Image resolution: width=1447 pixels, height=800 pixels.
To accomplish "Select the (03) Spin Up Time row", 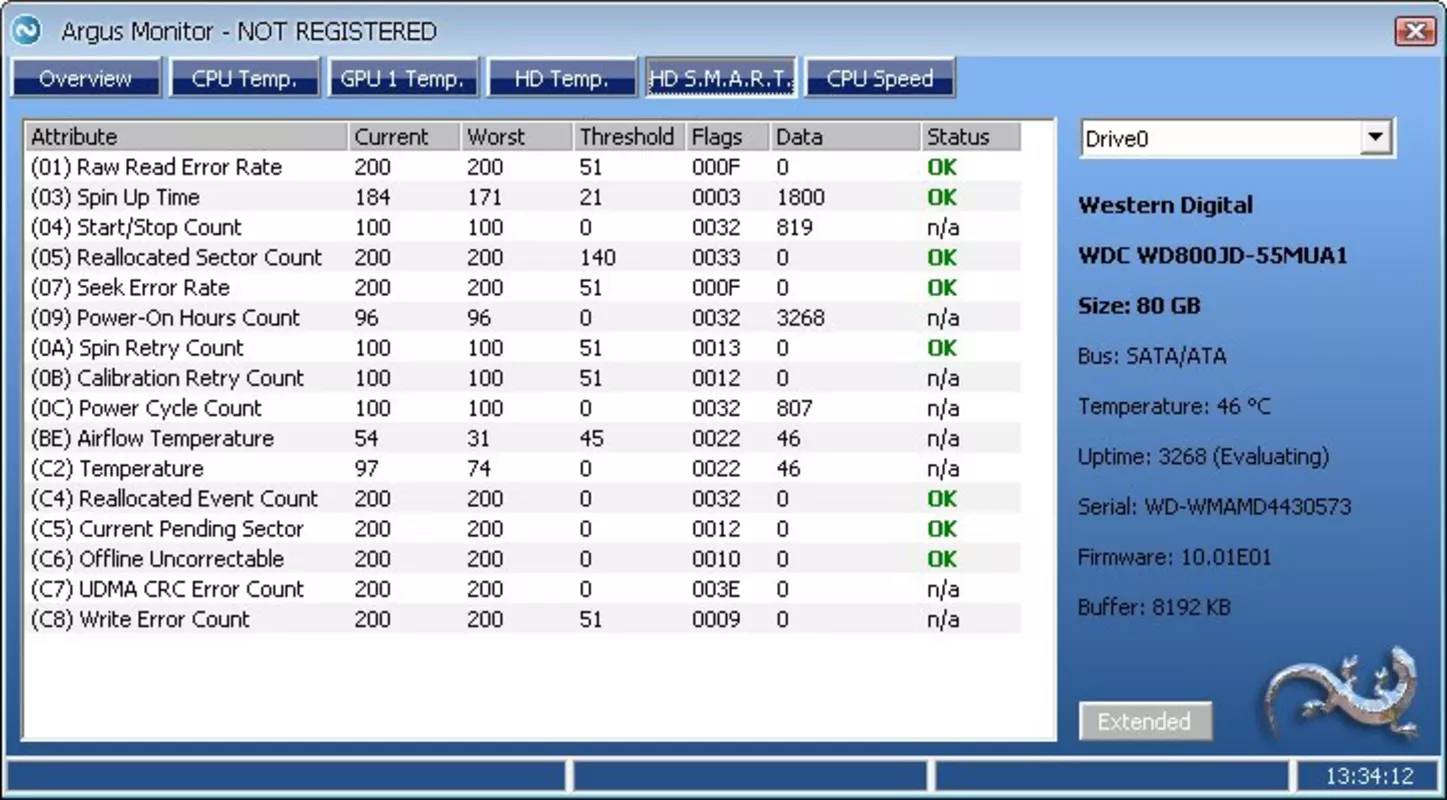I will [524, 197].
